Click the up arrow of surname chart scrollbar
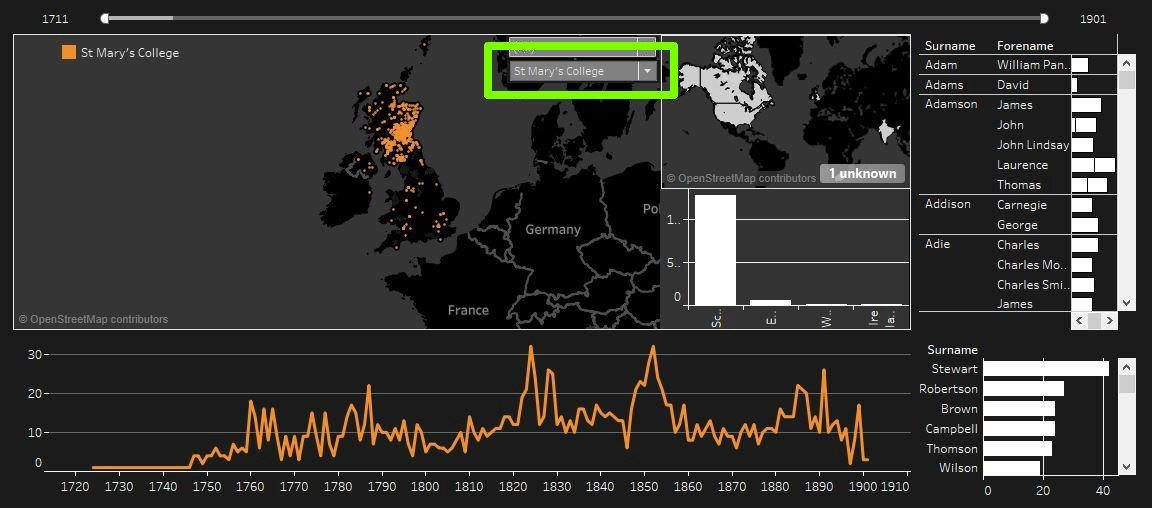This screenshot has width=1152, height=508. (x=1126, y=365)
